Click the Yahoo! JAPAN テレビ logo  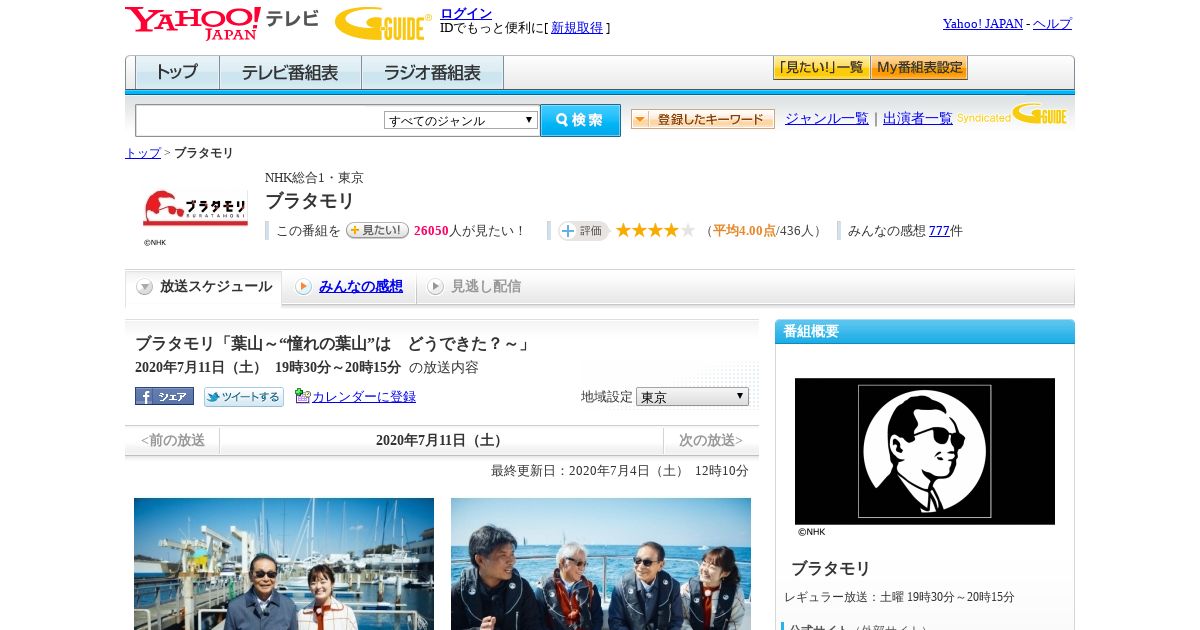tap(222, 23)
